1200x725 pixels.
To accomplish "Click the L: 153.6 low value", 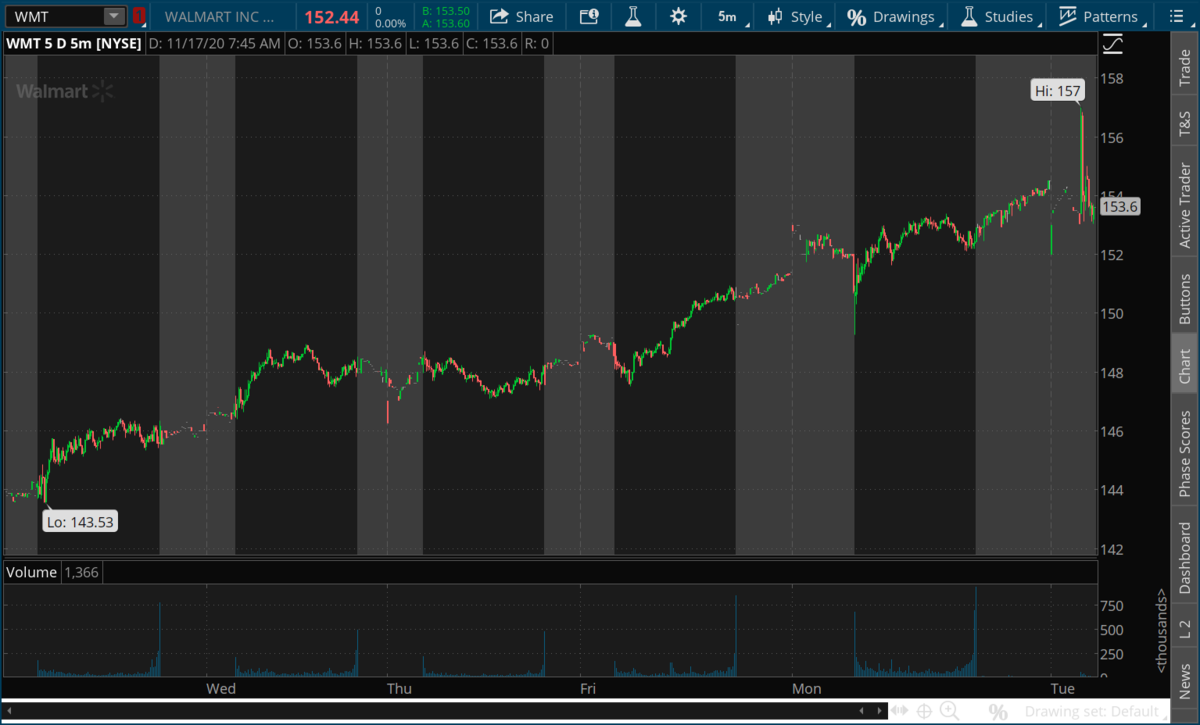I will (435, 44).
